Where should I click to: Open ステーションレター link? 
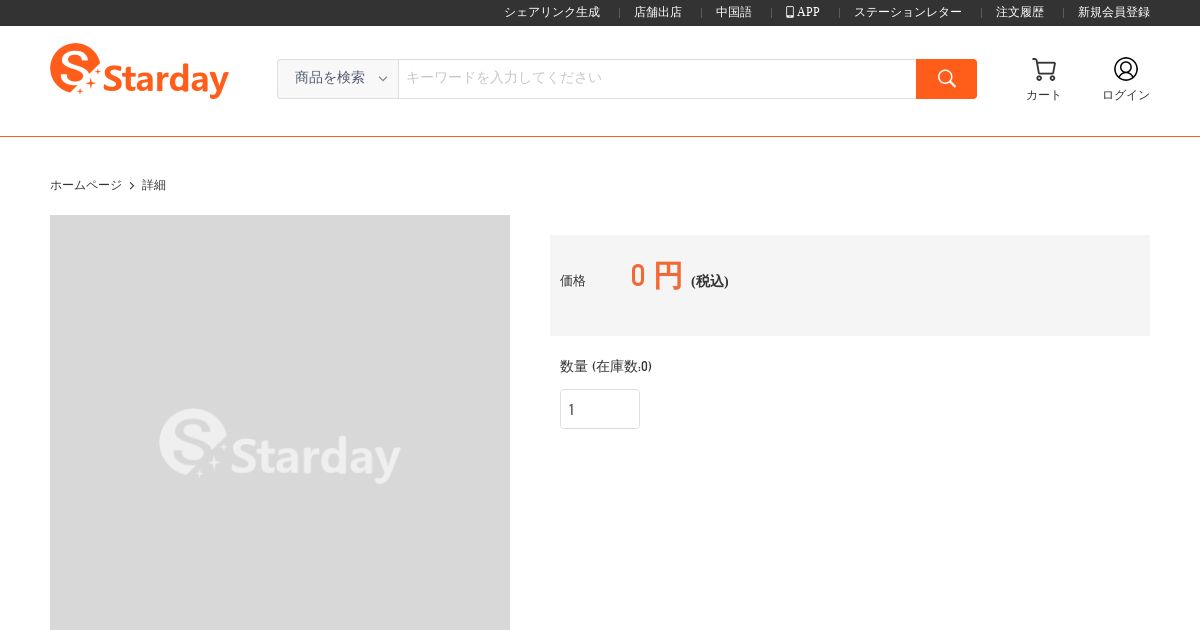pyautogui.click(x=908, y=12)
